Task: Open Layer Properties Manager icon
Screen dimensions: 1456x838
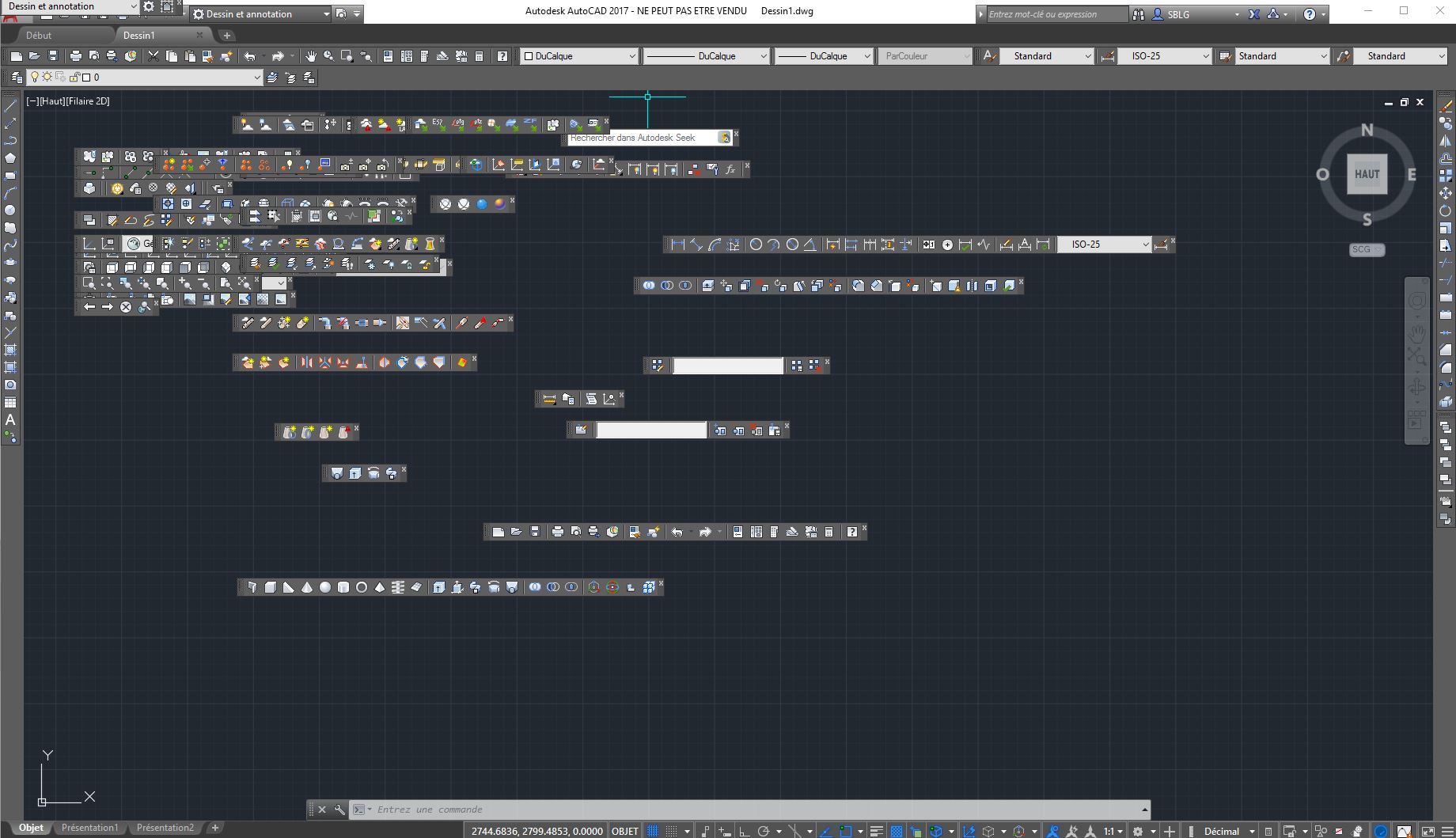Action: (x=17, y=78)
